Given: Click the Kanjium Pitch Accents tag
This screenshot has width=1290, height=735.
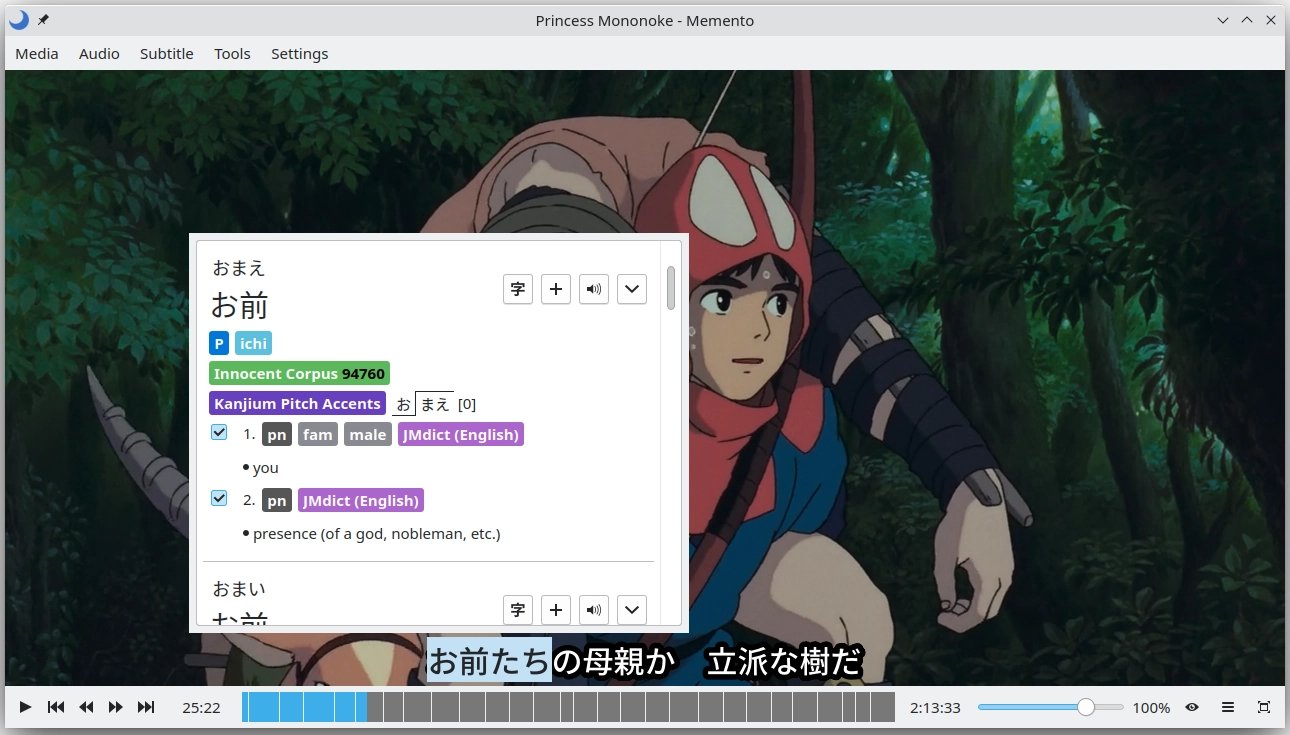Looking at the screenshot, I should coord(297,404).
